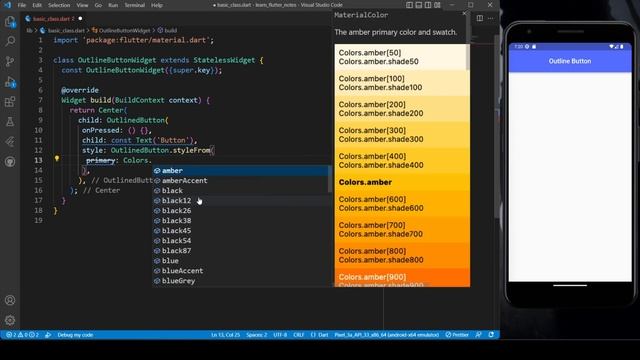640x360 pixels.
Task: Toggle primary side bar layout icon
Action: click(409, 5)
